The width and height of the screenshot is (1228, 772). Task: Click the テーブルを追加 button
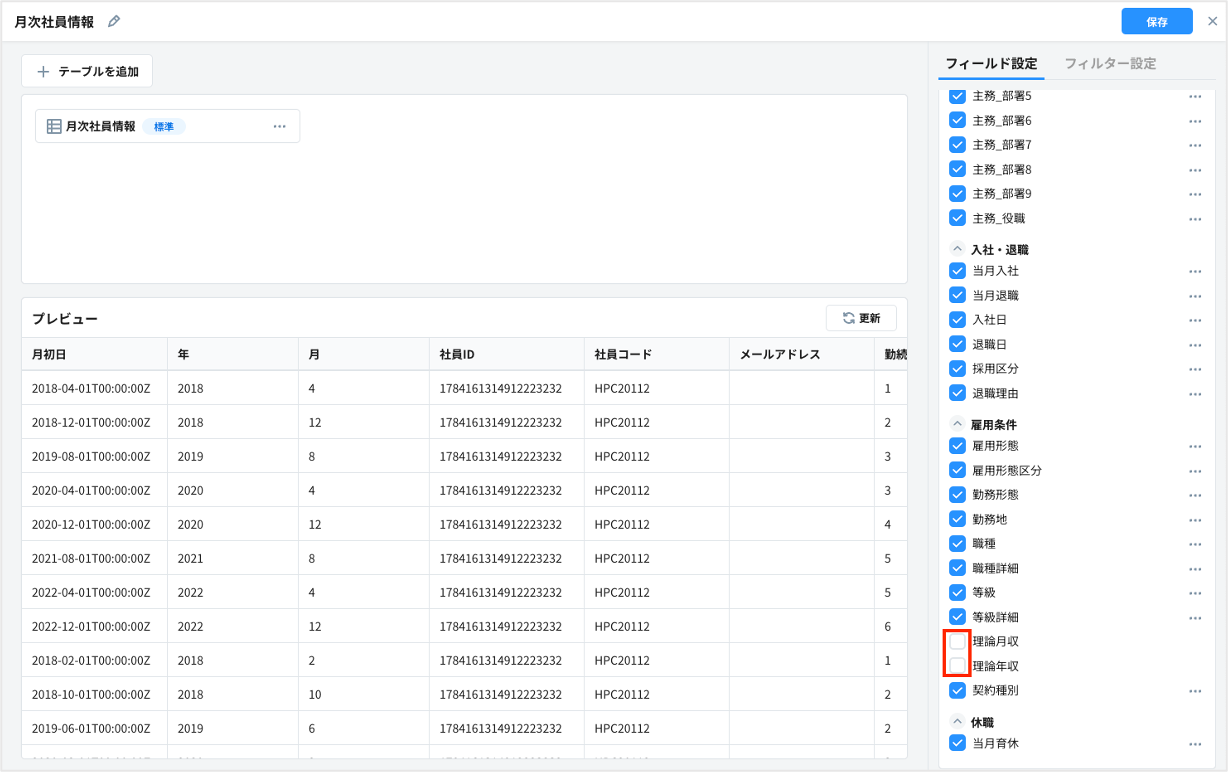point(87,72)
